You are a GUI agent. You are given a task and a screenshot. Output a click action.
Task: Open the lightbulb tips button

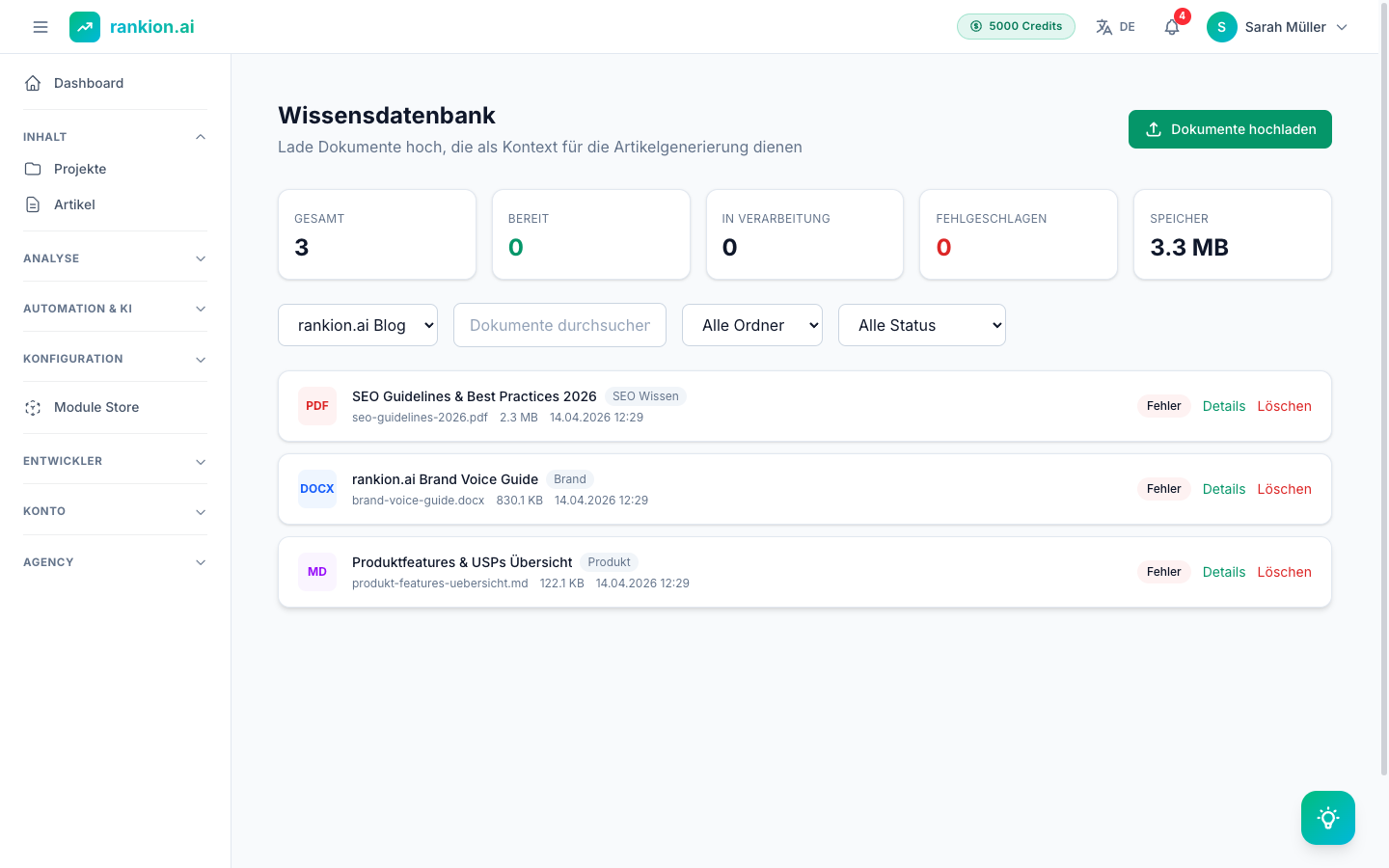pos(1328,818)
